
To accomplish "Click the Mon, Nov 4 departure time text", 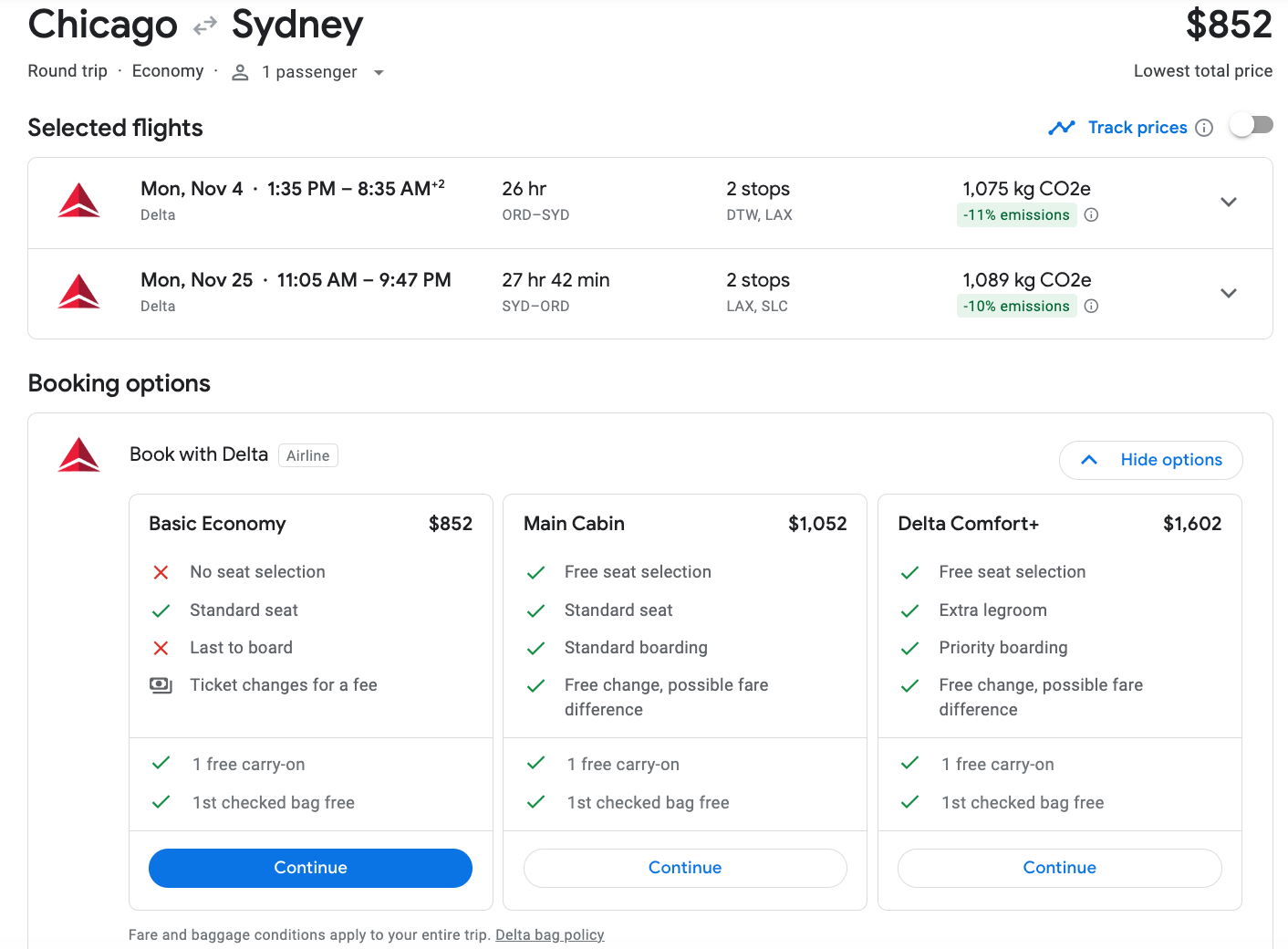I will 293,188.
